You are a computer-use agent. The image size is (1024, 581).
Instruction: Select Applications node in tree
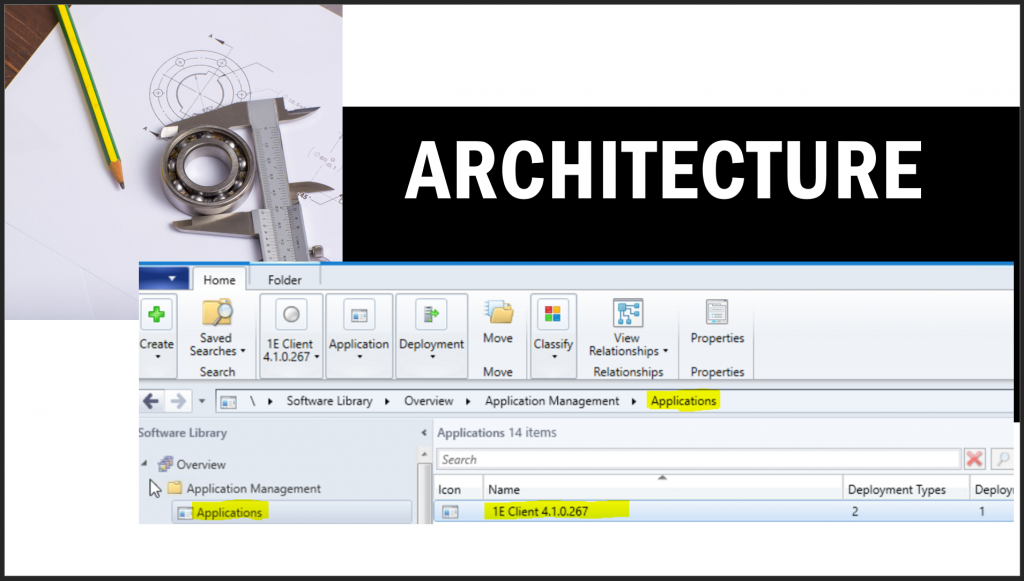229,513
